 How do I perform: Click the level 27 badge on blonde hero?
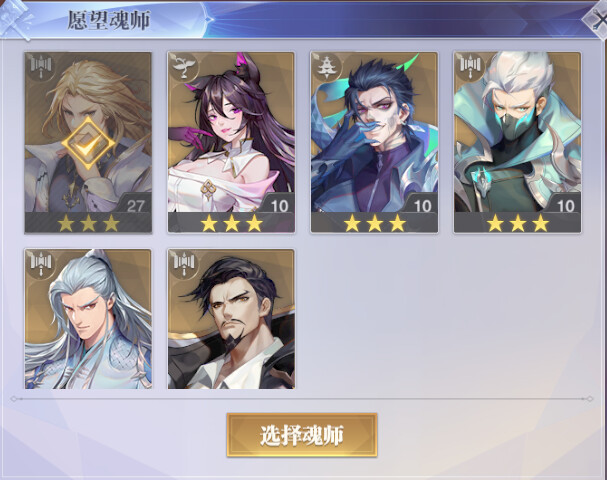(x=135, y=205)
